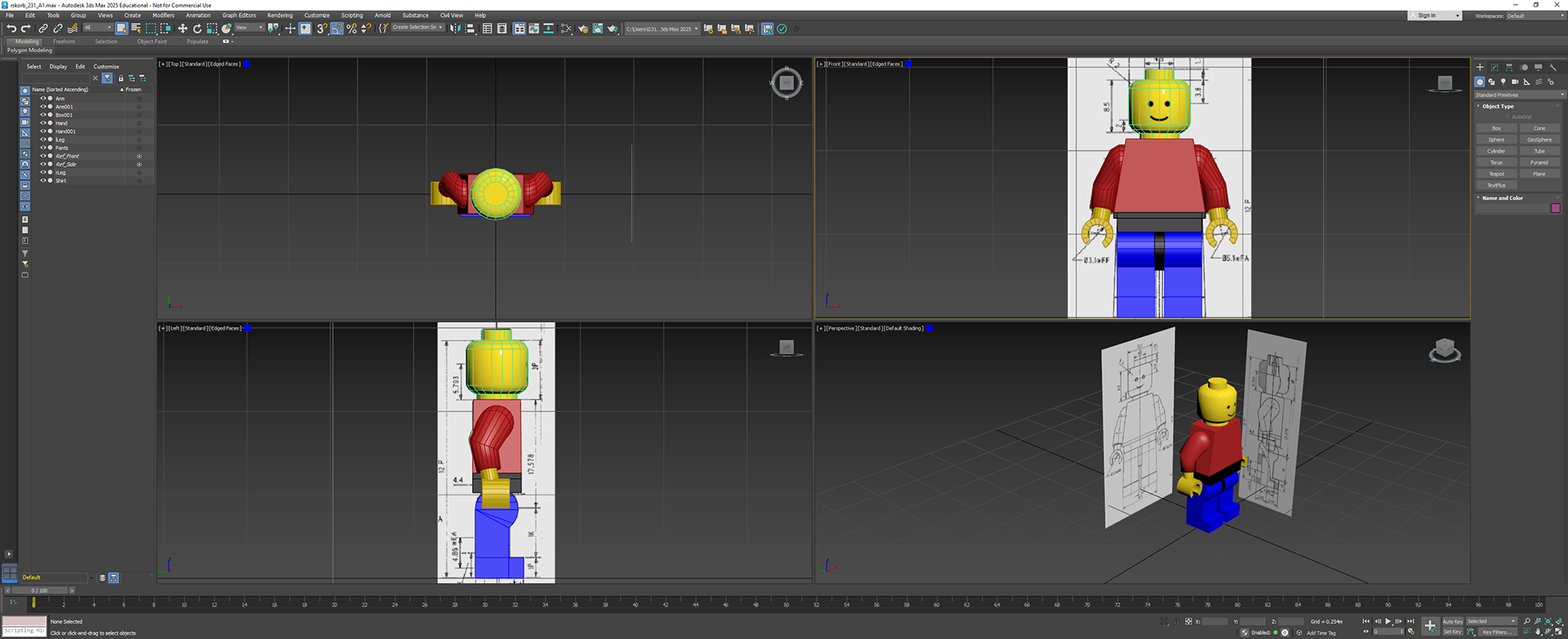Open Render Setup teapot icon

pyautogui.click(x=583, y=29)
